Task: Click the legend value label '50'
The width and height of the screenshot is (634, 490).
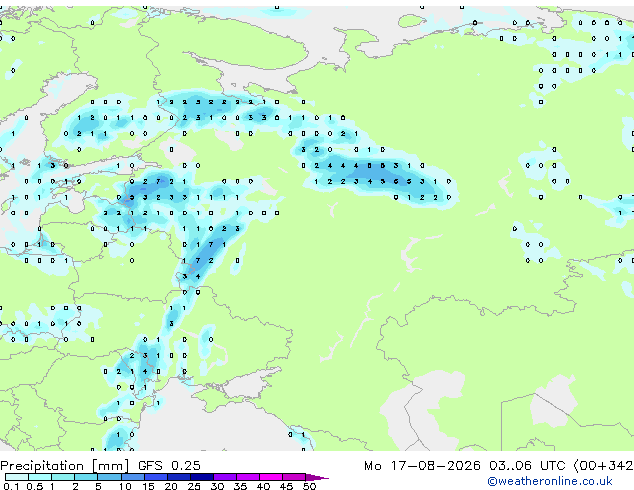Action: pos(309,486)
